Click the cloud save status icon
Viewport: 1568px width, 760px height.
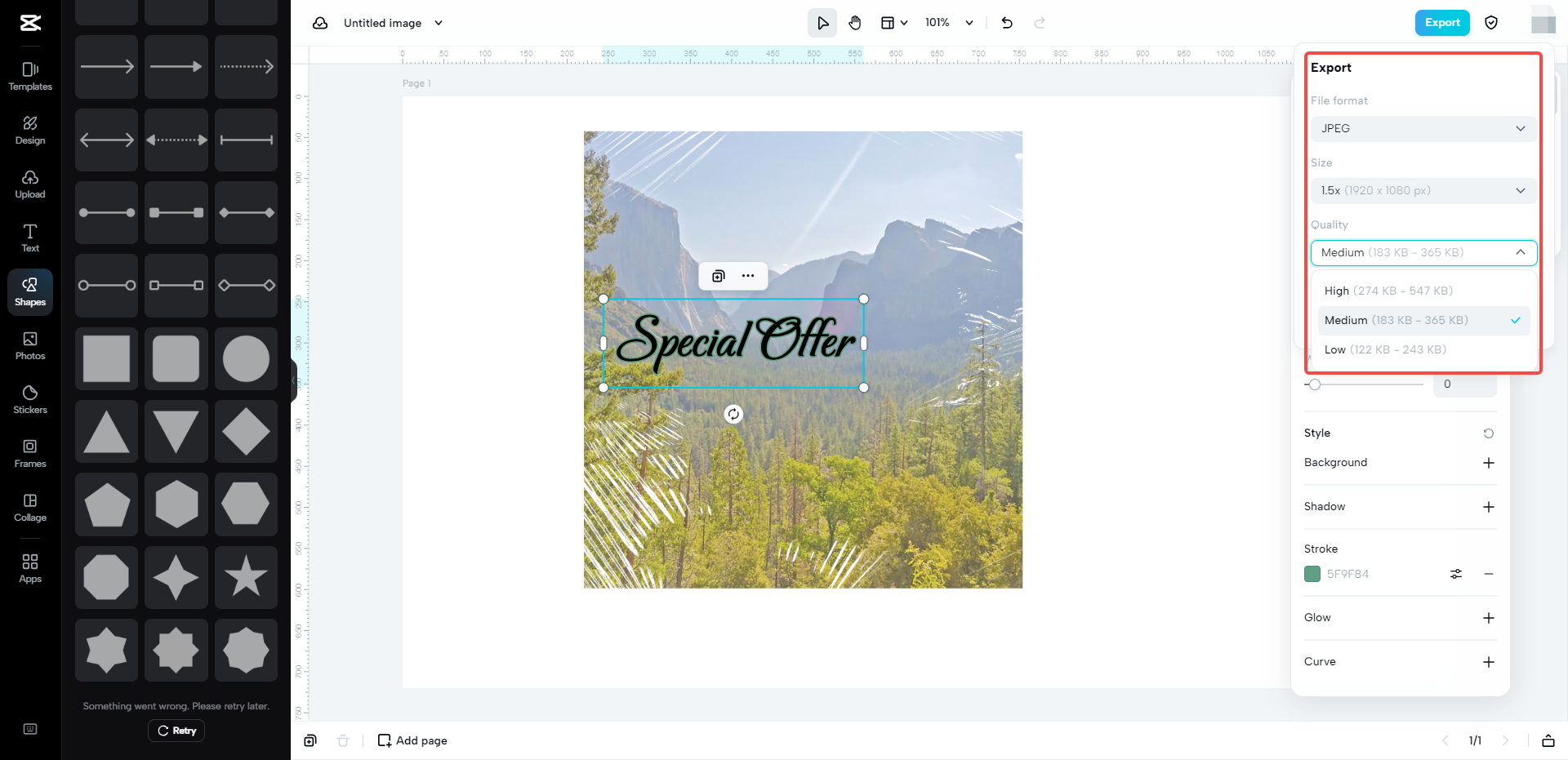(x=320, y=23)
